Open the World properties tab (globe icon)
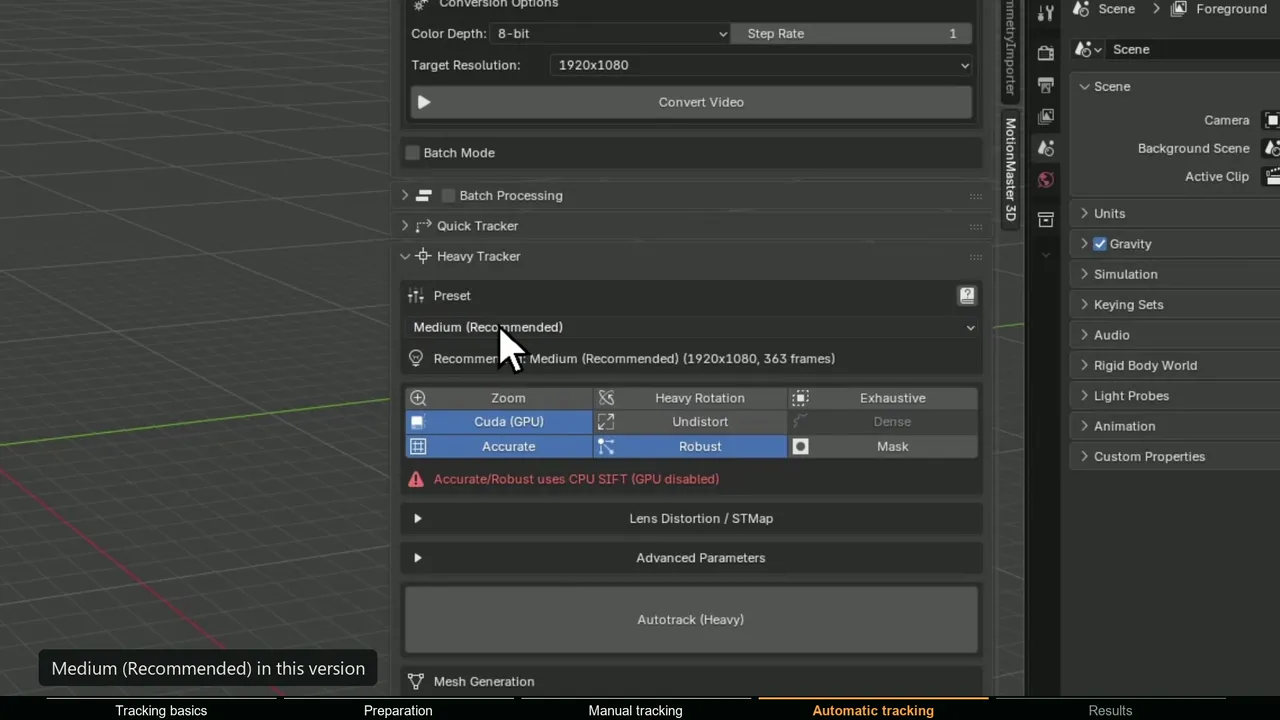The height and width of the screenshot is (720, 1280). coord(1045,180)
